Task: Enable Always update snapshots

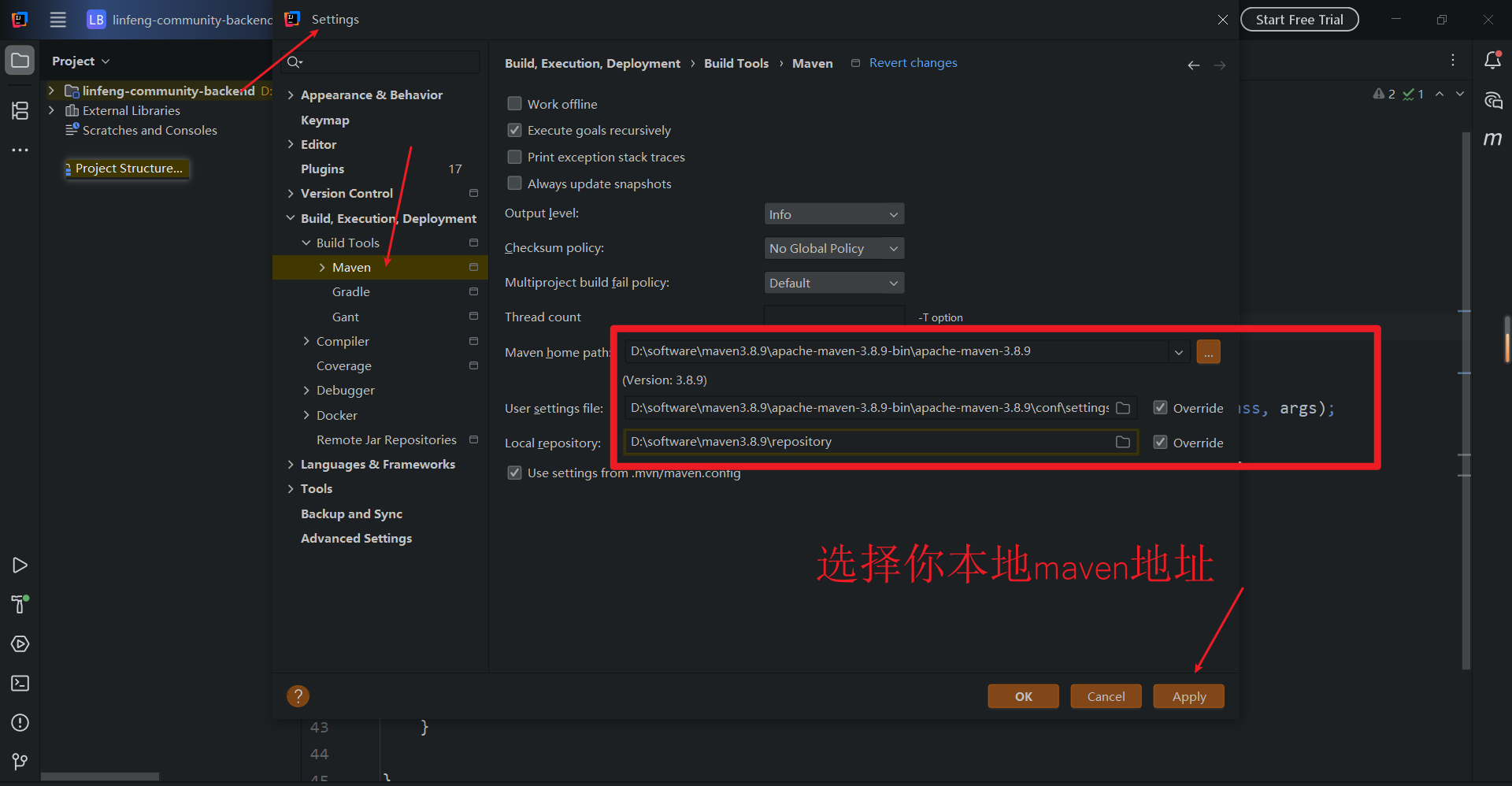Action: [514, 183]
